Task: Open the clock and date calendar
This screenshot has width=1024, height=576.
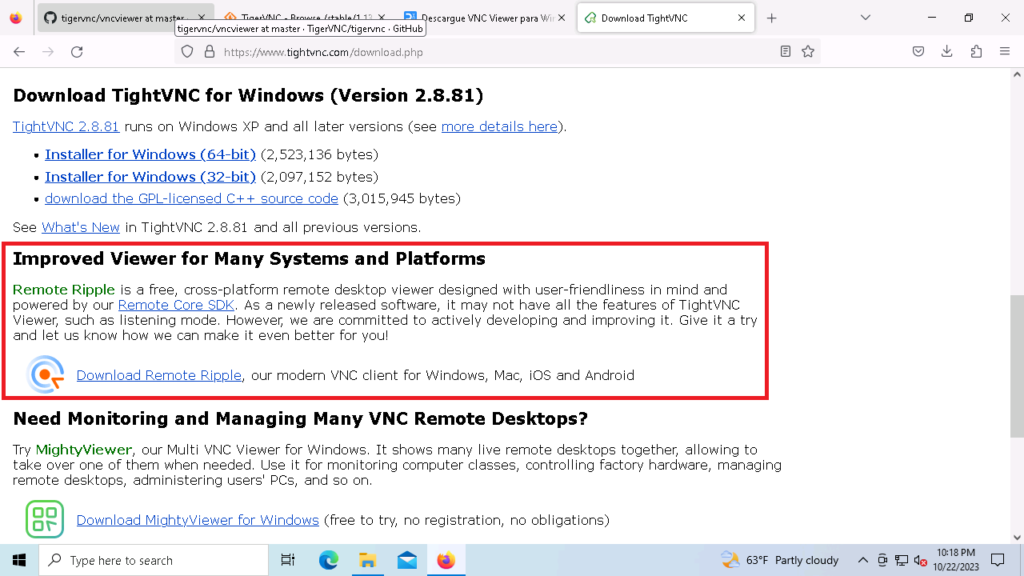Action: pyautogui.click(x=956, y=560)
